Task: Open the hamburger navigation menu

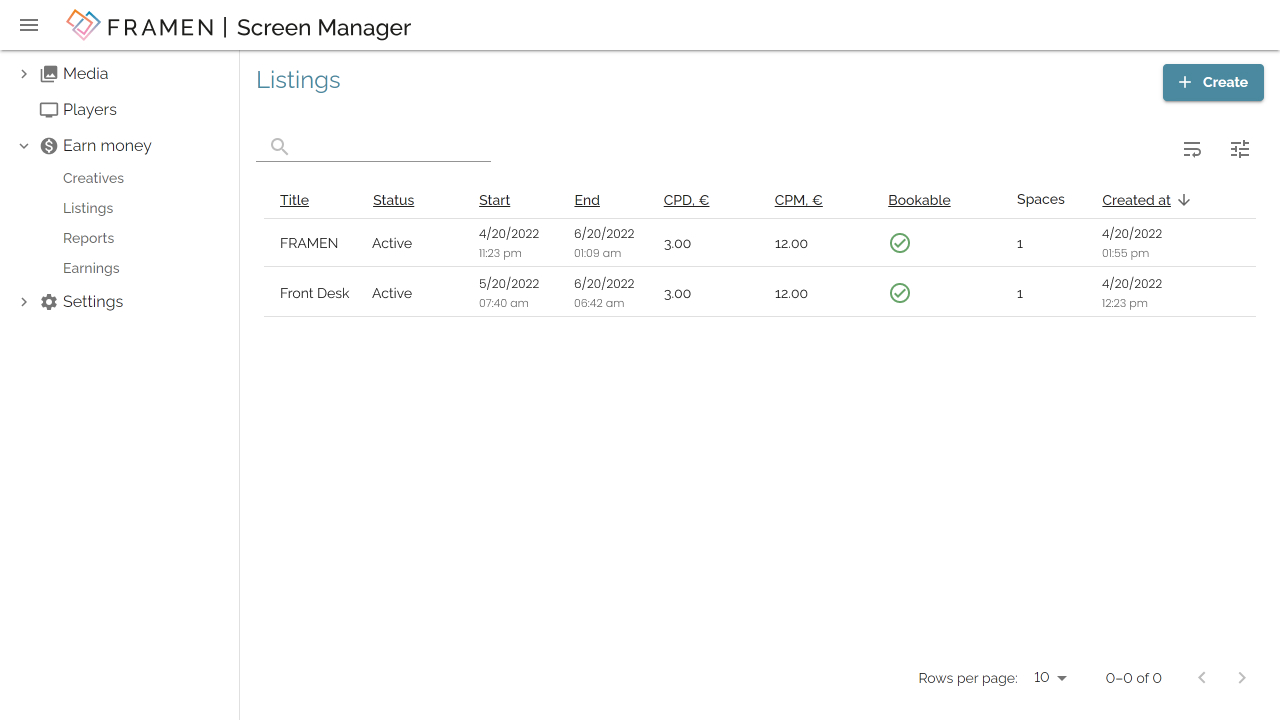Action: point(29,25)
